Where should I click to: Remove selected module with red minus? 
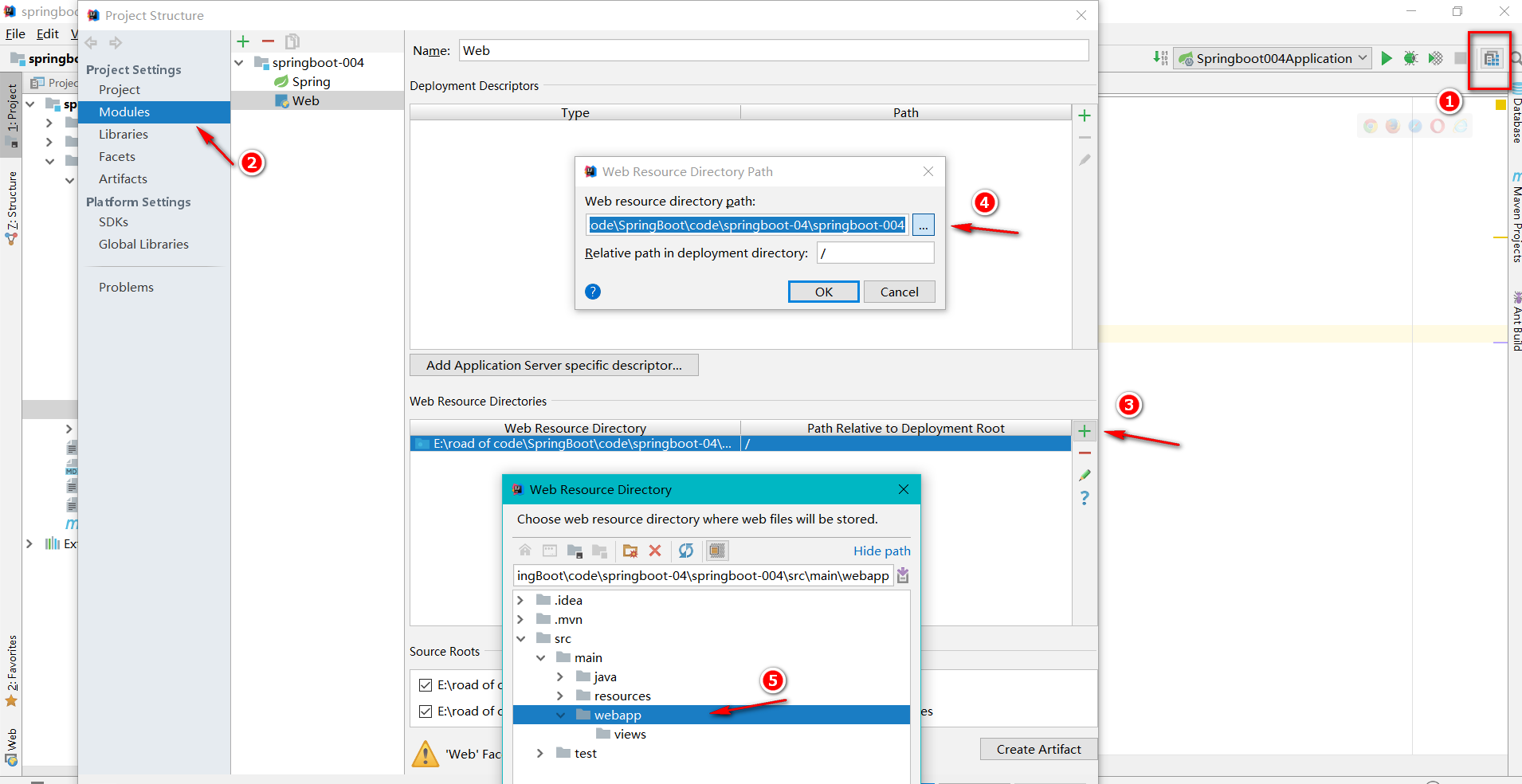tap(268, 41)
